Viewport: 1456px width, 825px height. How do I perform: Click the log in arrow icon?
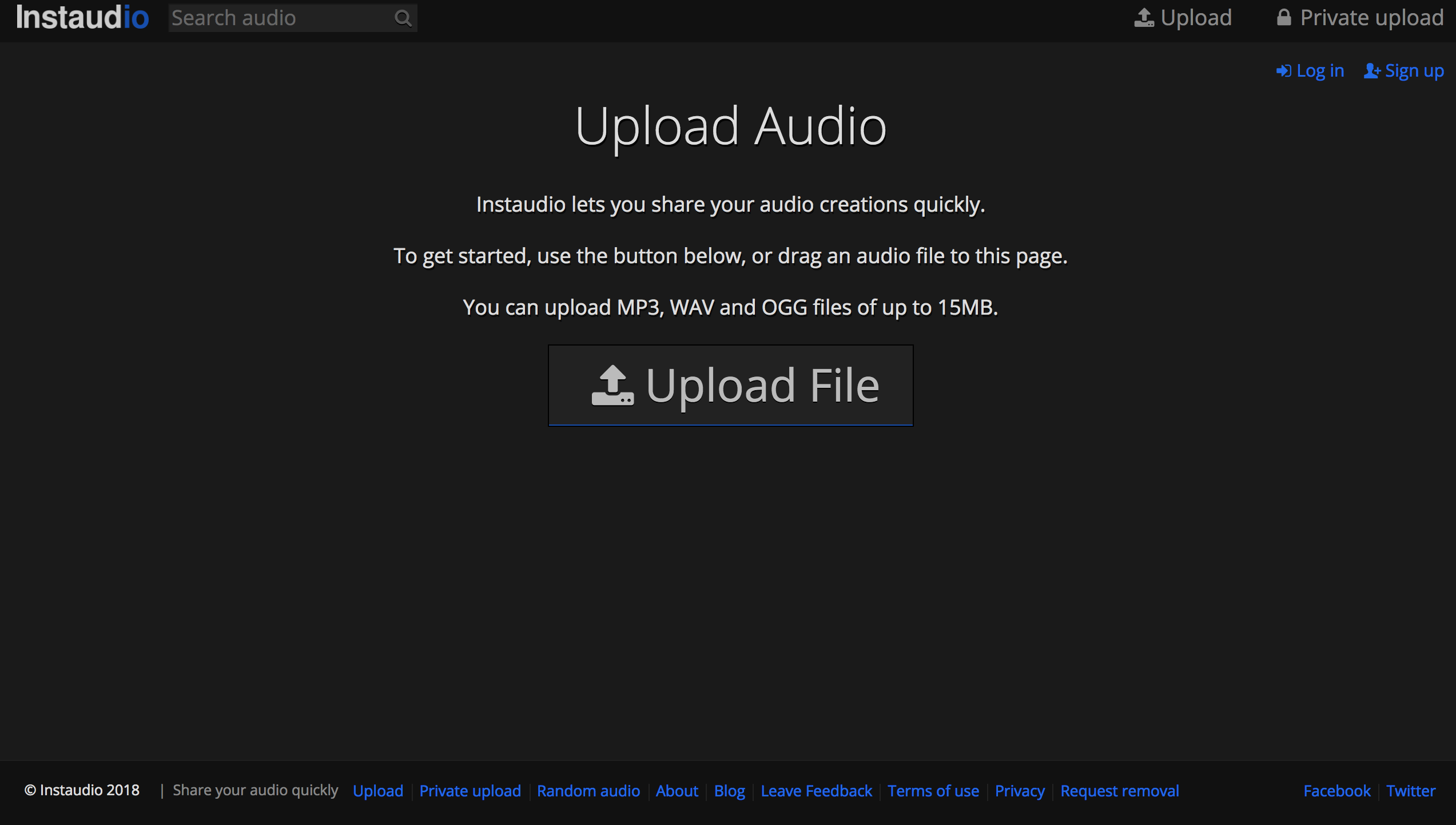pyautogui.click(x=1283, y=71)
